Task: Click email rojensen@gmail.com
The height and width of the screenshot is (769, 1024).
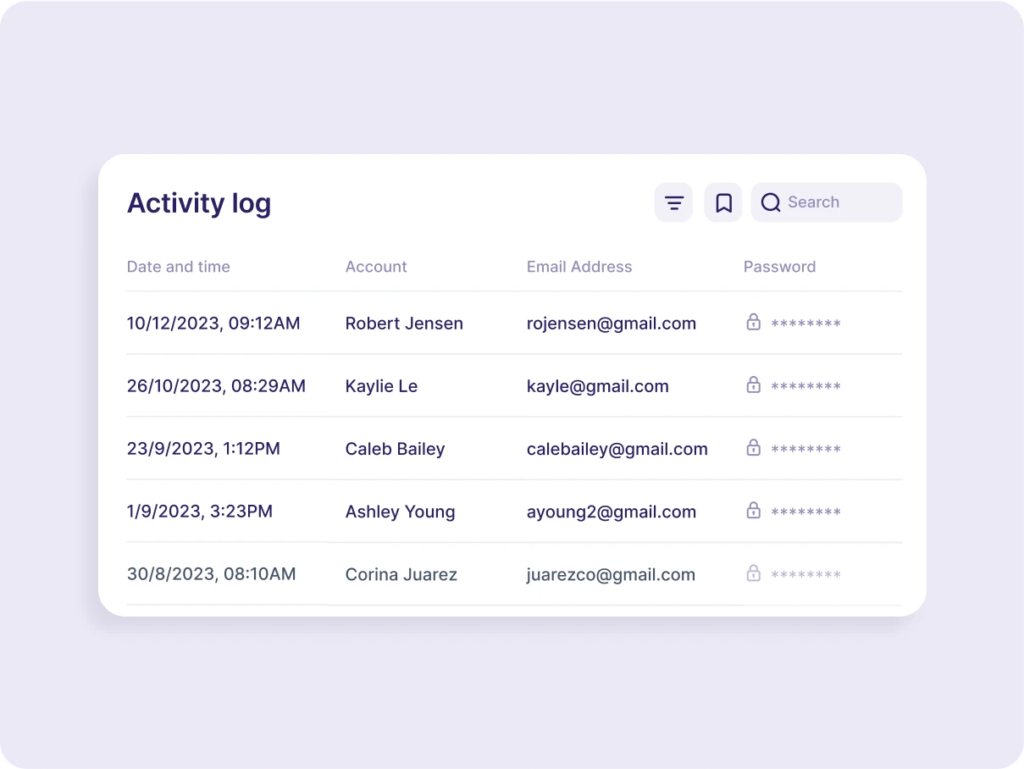Action: tap(611, 323)
